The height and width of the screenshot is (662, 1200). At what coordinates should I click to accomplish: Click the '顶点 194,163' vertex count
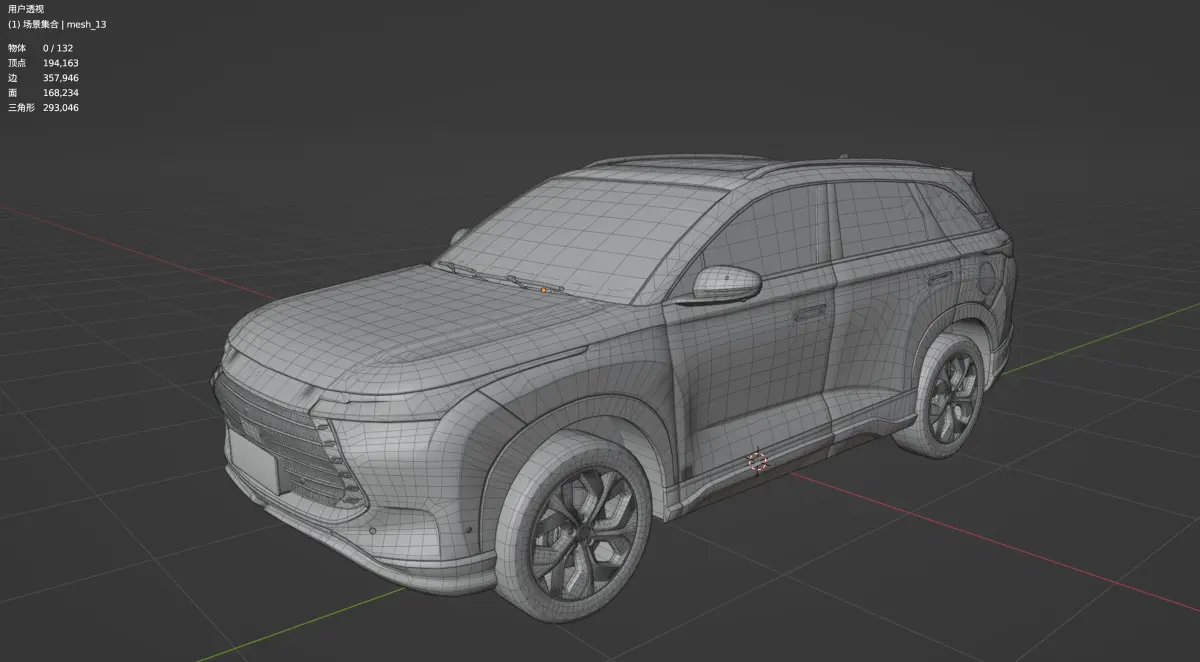tap(43, 63)
